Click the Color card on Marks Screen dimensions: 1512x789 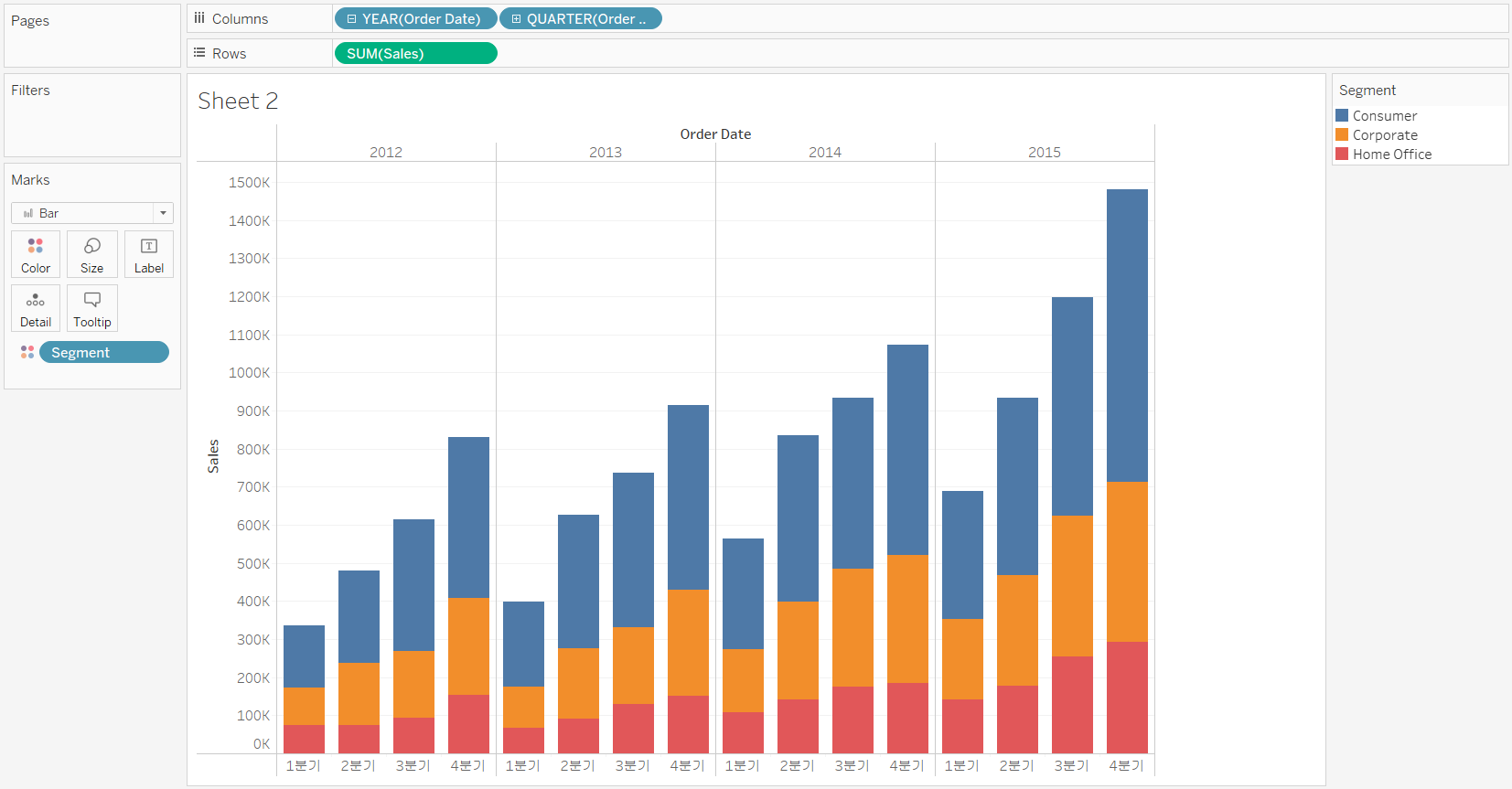[x=36, y=254]
